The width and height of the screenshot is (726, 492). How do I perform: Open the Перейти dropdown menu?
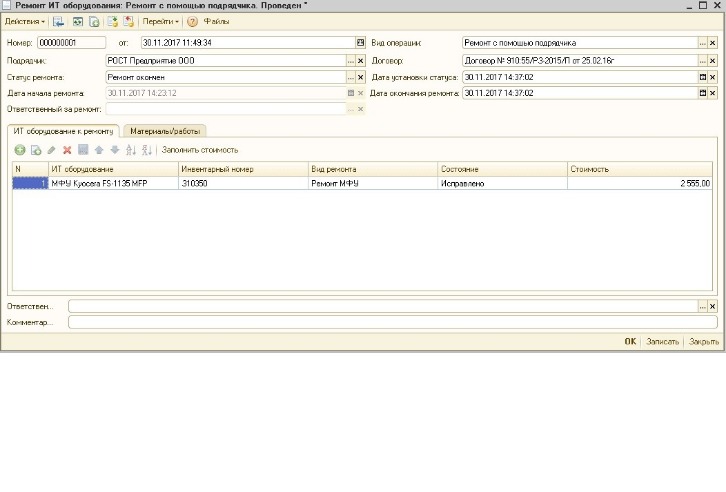[x=160, y=21]
